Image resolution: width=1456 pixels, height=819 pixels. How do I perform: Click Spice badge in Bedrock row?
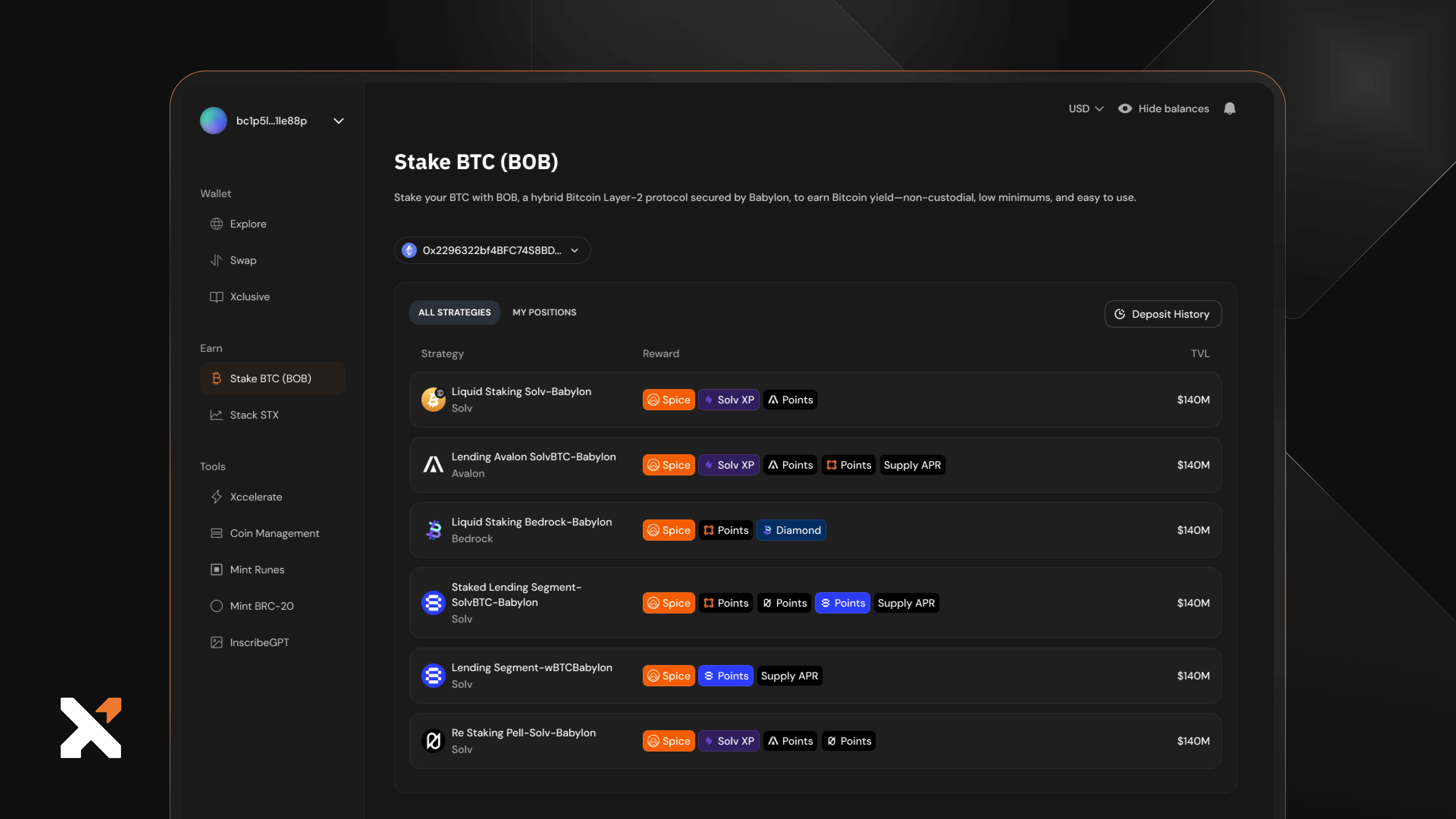[668, 530]
